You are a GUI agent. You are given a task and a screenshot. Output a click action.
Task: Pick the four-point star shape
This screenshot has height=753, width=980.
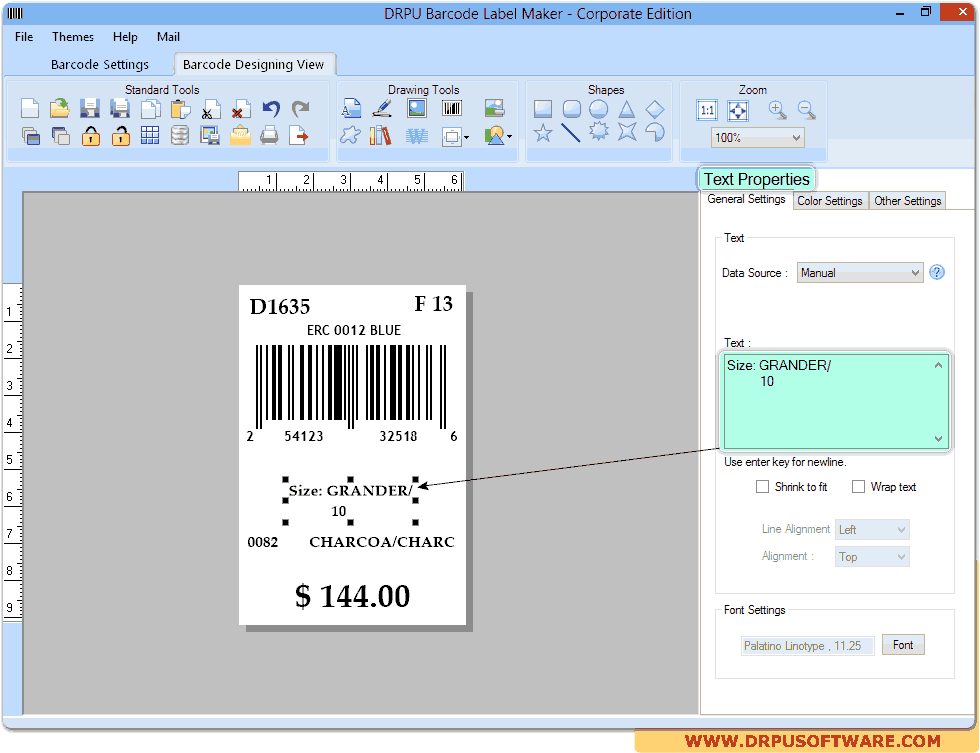(627, 131)
